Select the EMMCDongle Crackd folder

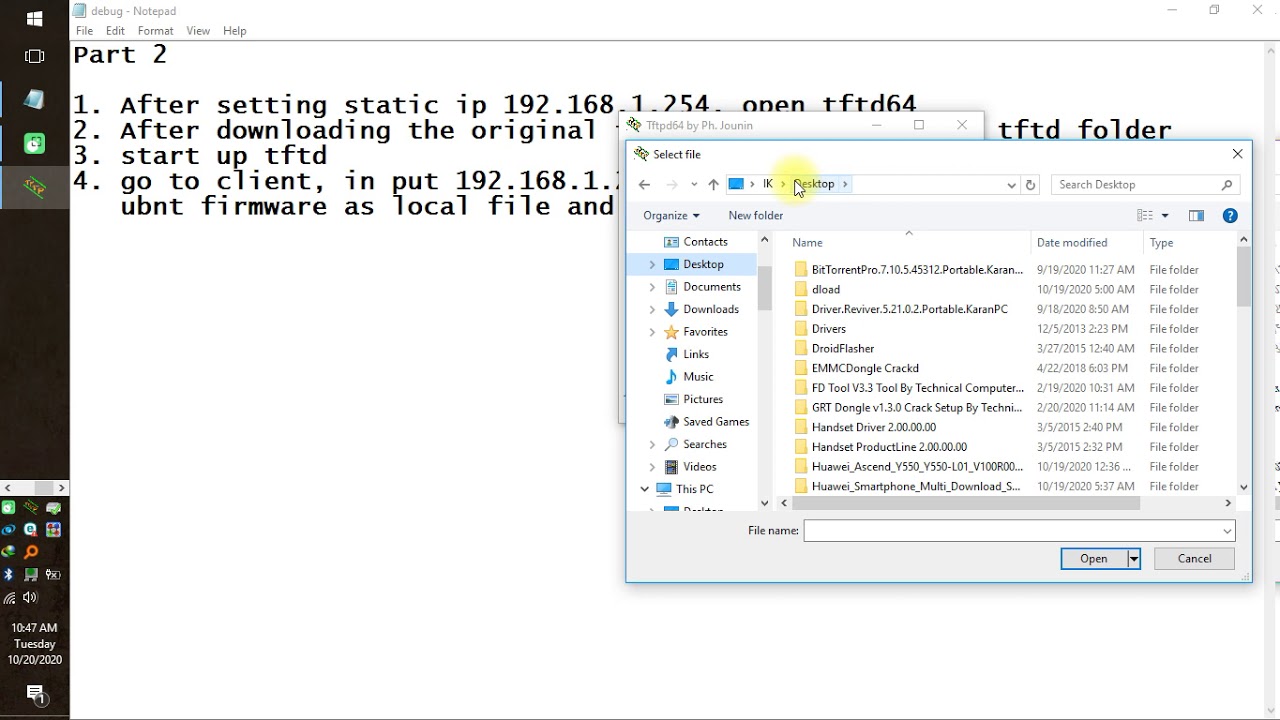tap(865, 368)
